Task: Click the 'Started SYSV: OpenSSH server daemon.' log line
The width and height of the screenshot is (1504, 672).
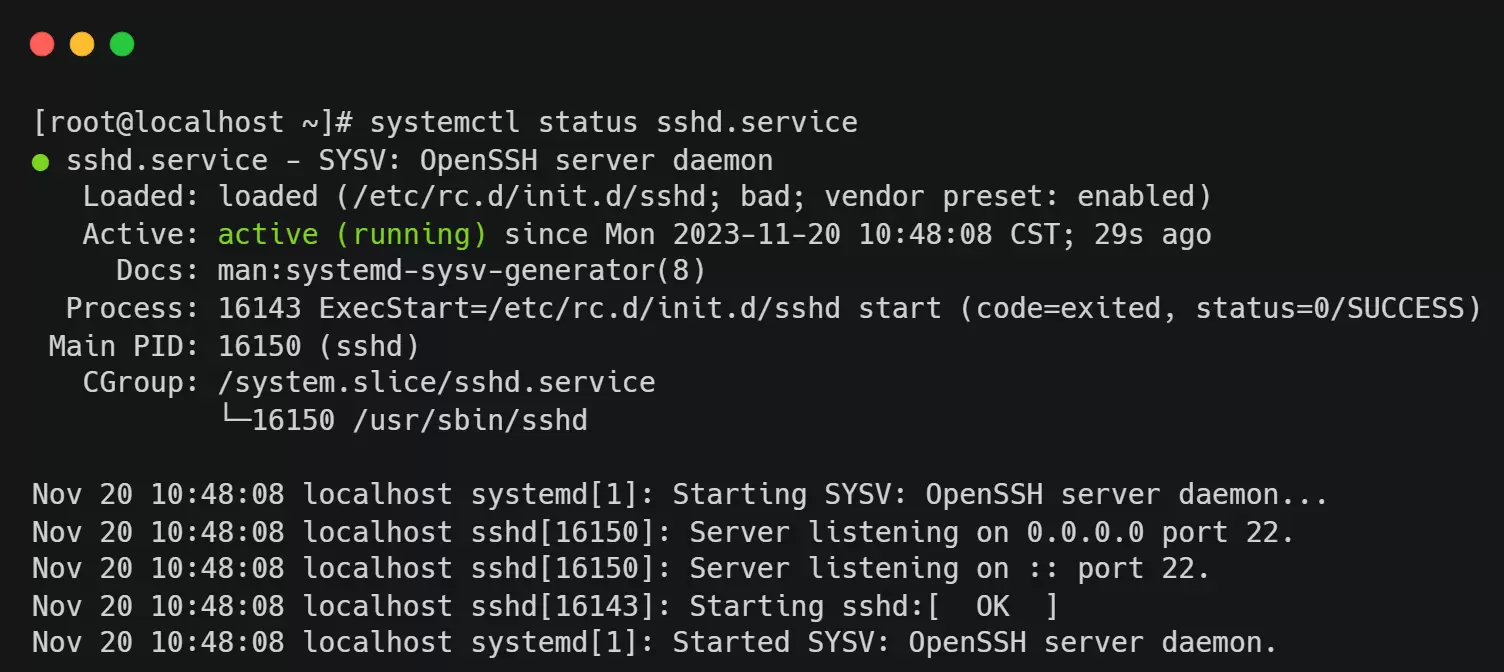Action: 974,642
